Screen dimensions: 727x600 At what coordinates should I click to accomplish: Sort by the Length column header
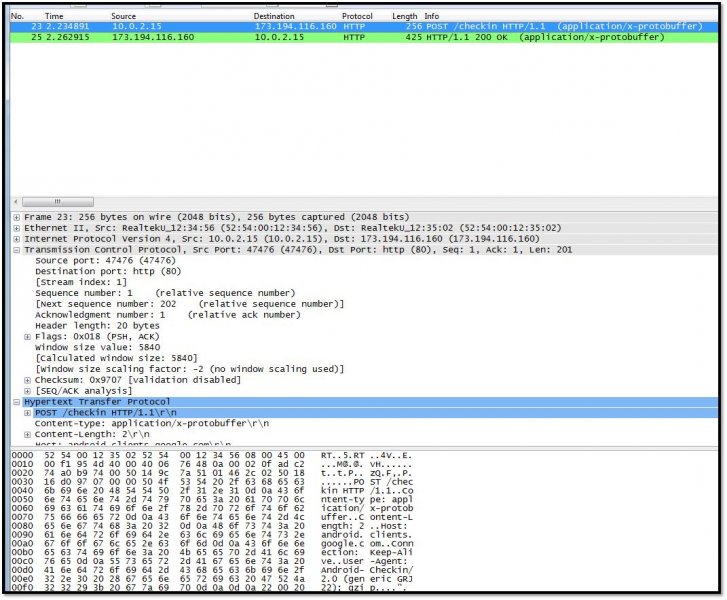[x=404, y=16]
